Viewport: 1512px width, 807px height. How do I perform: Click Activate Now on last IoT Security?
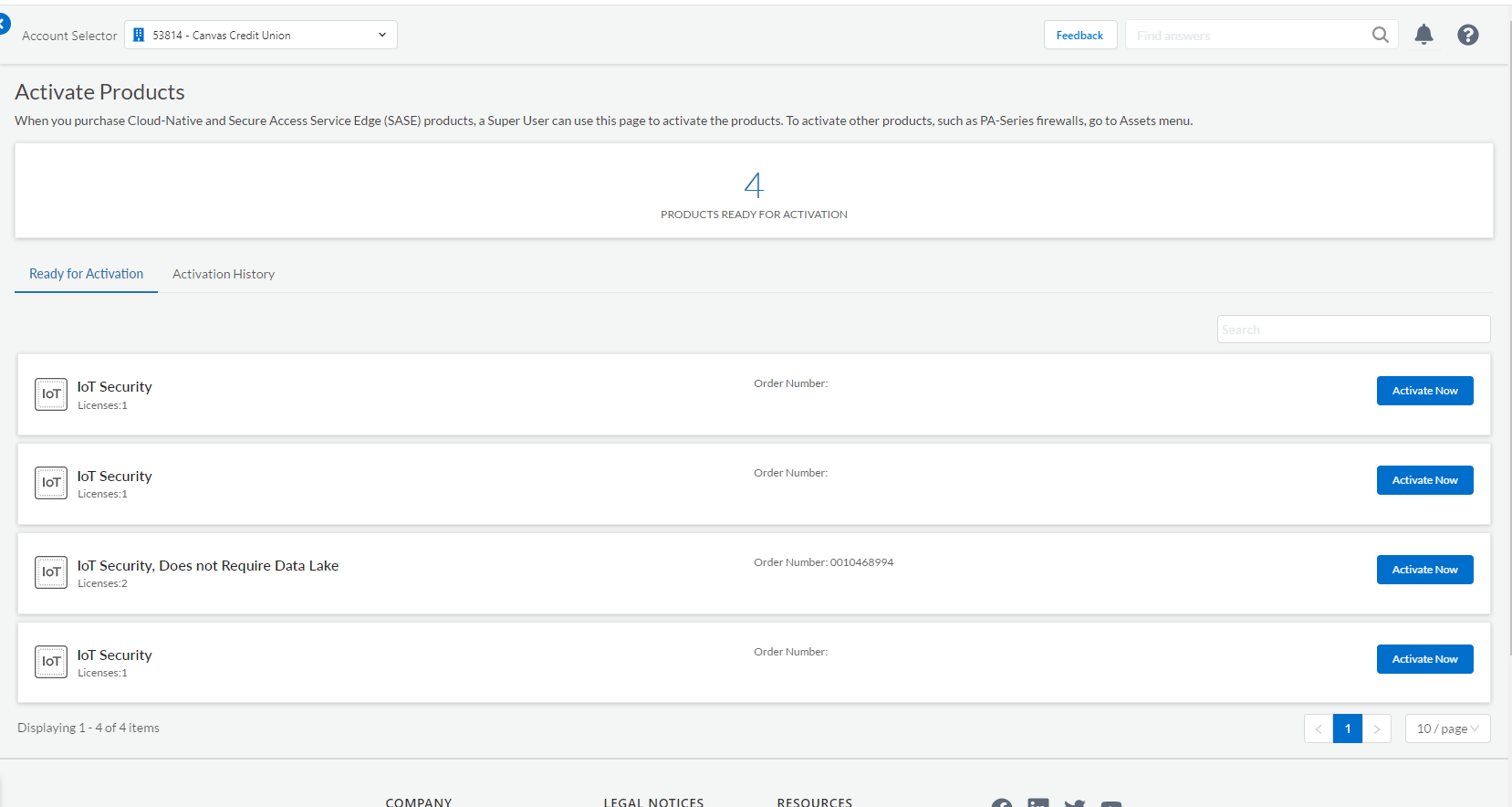(1424, 659)
